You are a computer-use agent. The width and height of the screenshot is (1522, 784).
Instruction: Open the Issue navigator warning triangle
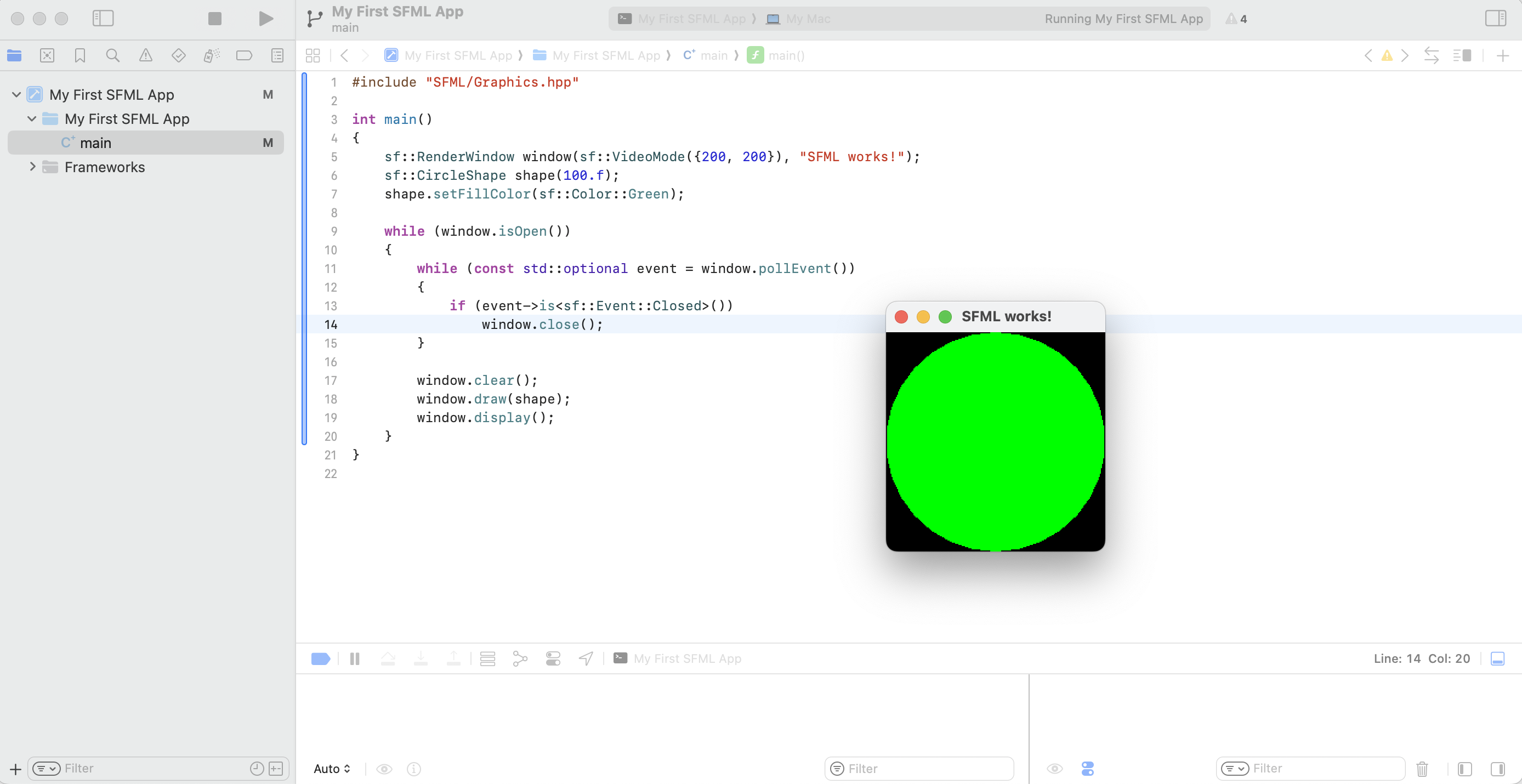[x=146, y=55]
